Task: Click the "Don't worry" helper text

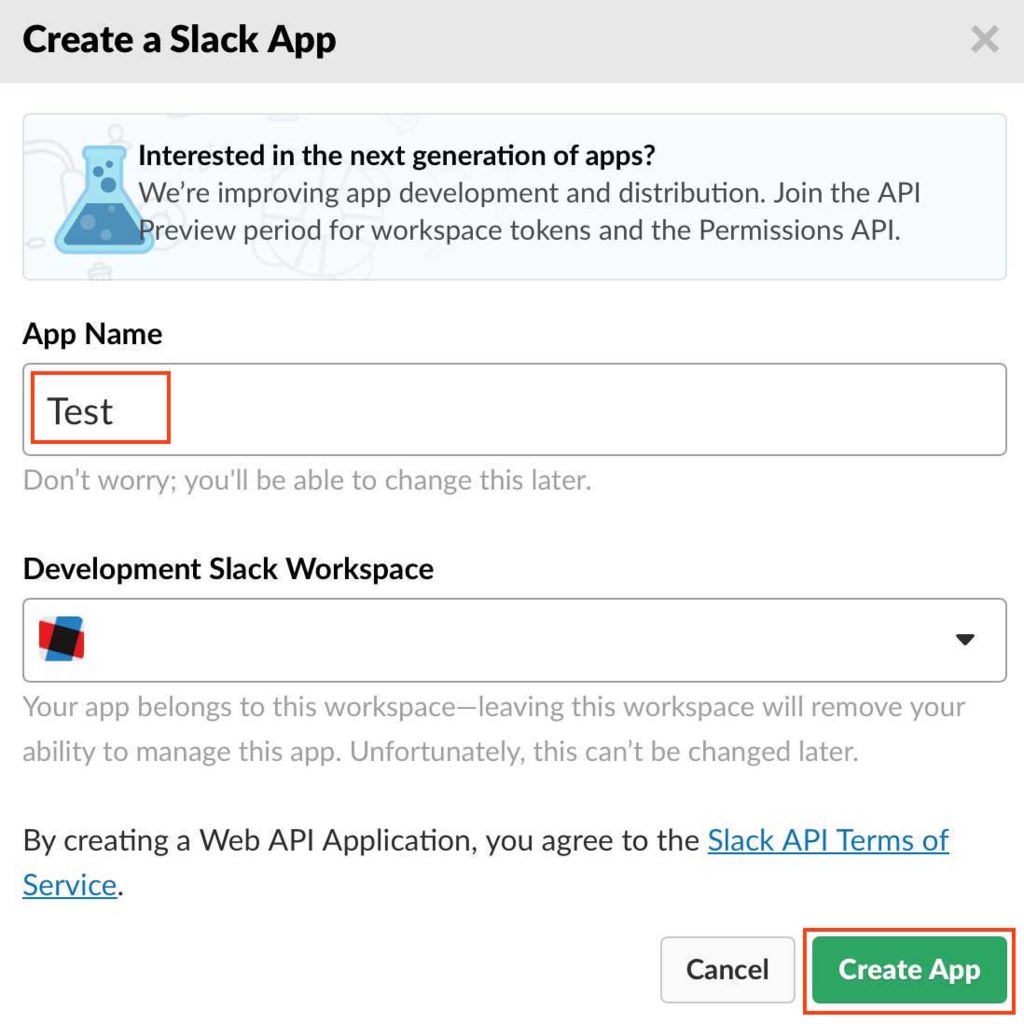Action: coord(307,481)
